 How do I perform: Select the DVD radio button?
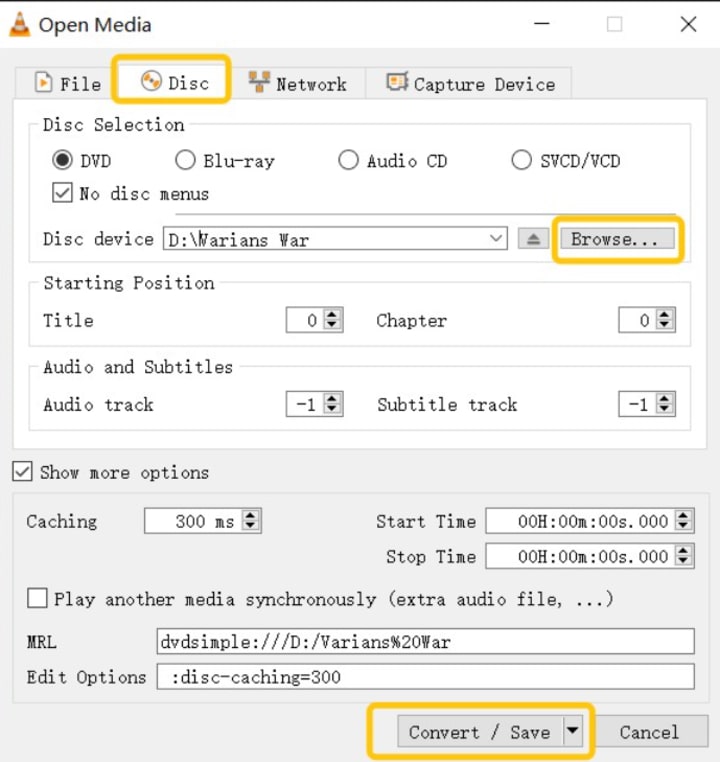(62, 160)
